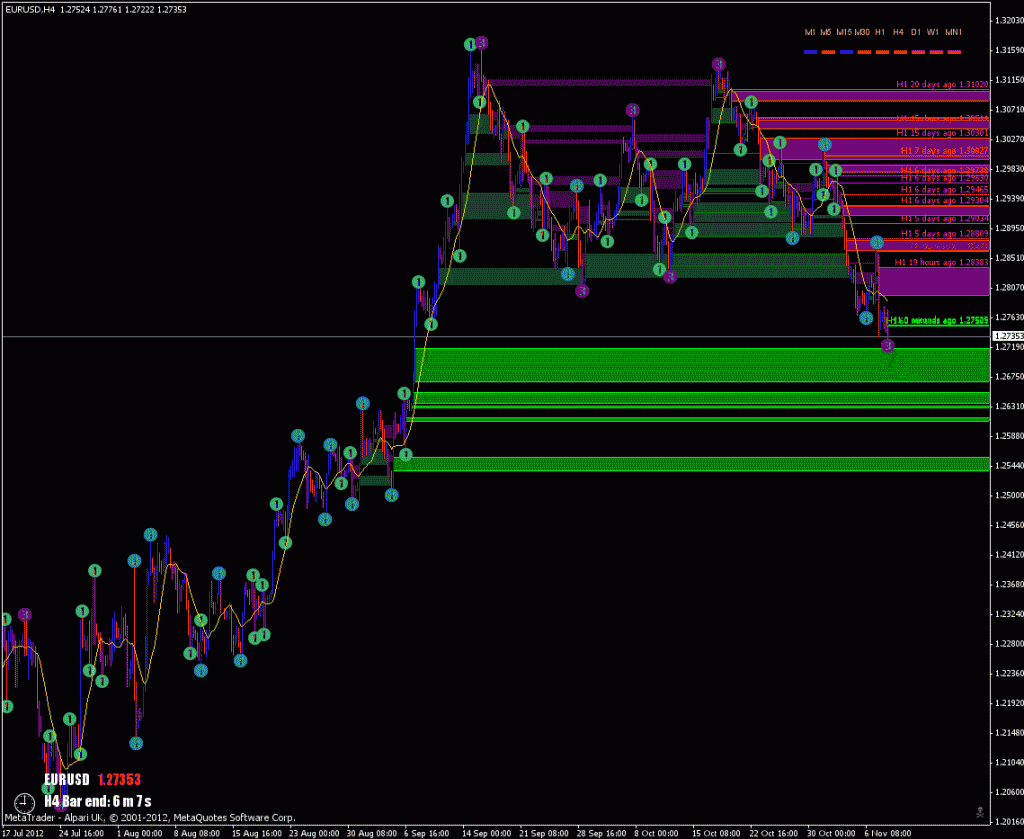Click the 1.28950 price axis label

click(1008, 228)
